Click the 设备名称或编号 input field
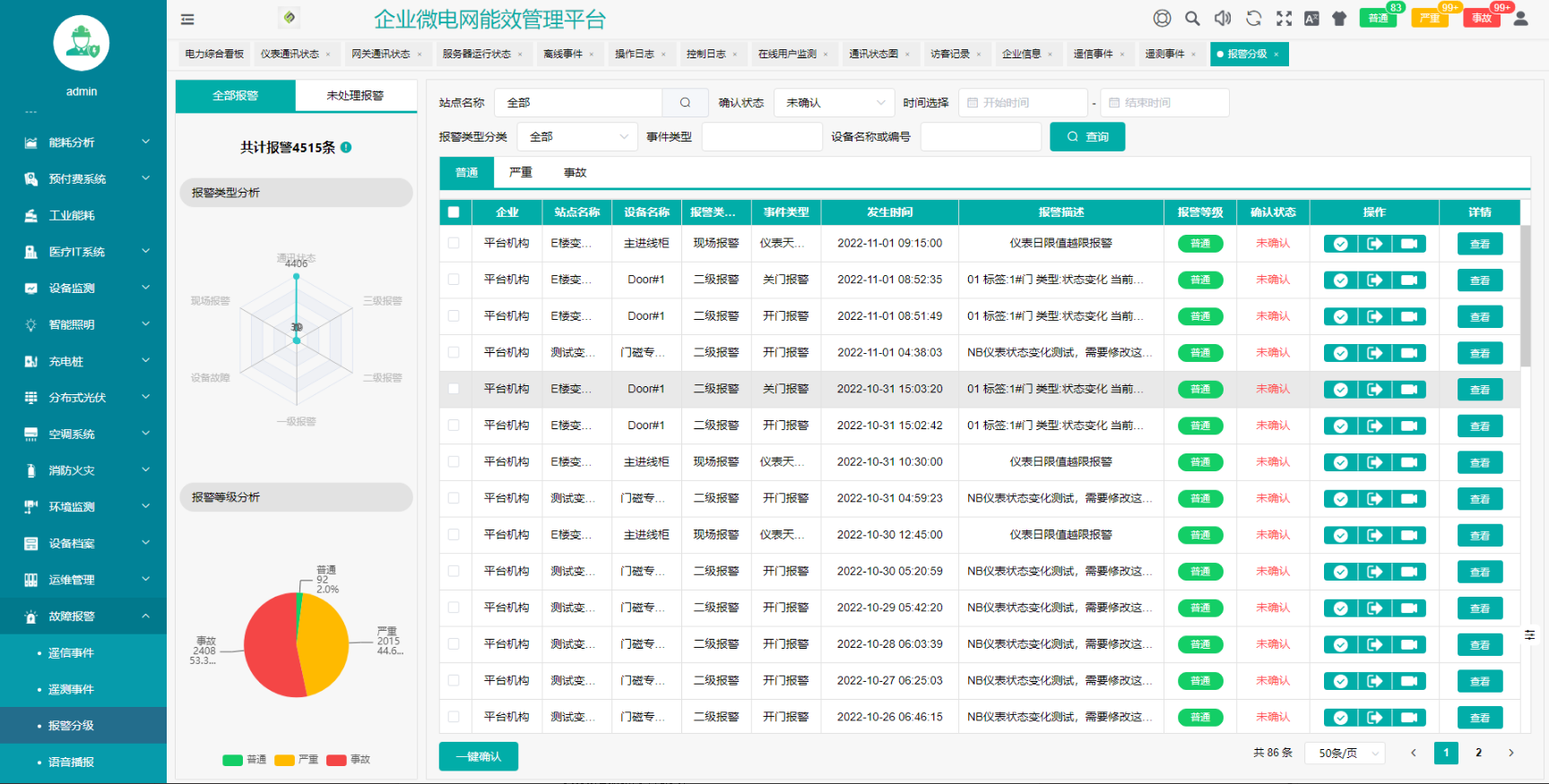The height and width of the screenshot is (784, 1549). pyautogui.click(x=981, y=137)
